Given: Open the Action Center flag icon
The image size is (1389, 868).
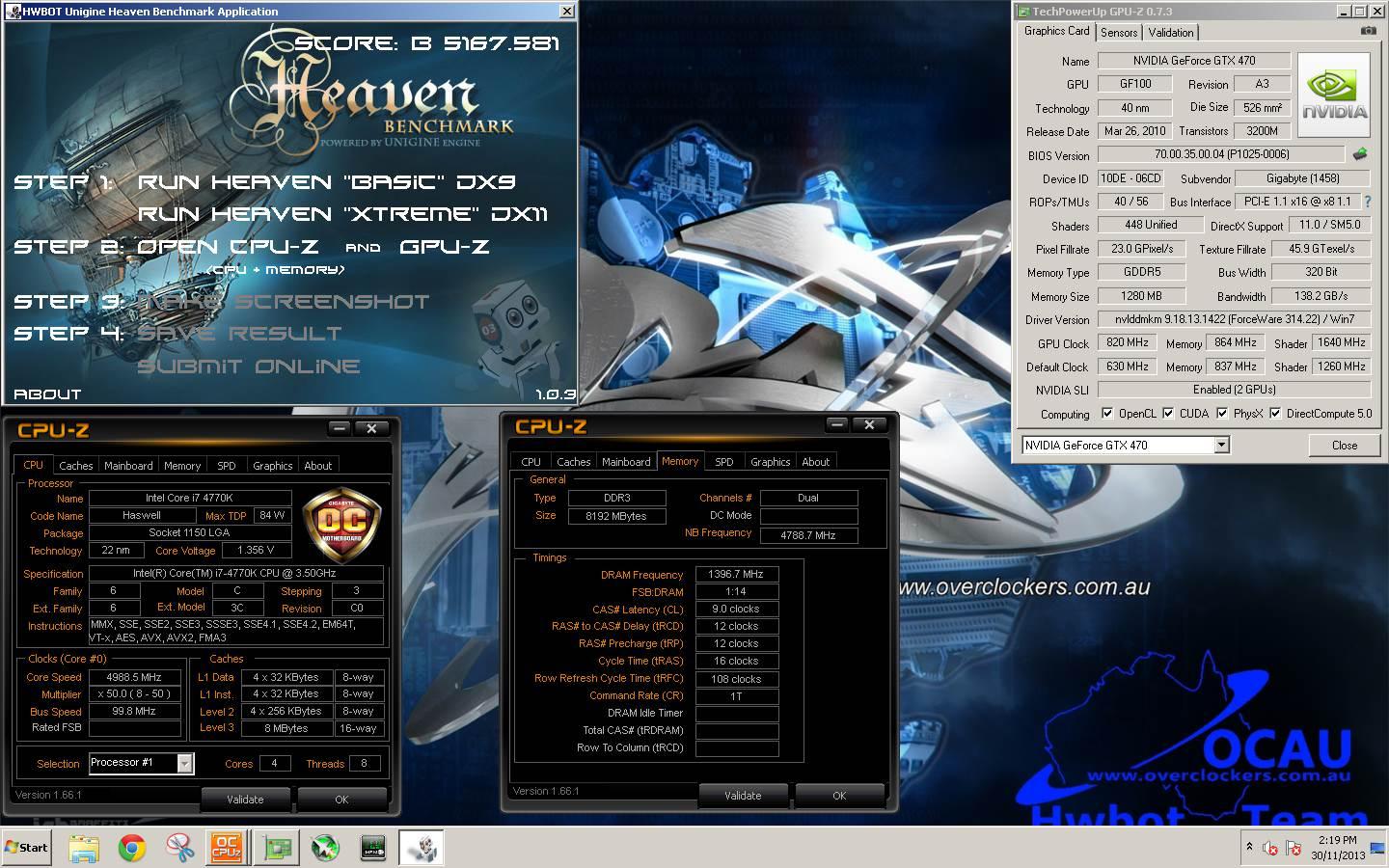Looking at the screenshot, I should click(x=1294, y=849).
